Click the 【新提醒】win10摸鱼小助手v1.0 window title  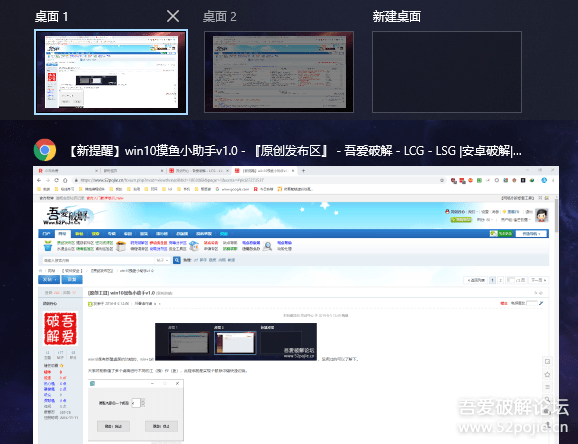tap(296, 151)
